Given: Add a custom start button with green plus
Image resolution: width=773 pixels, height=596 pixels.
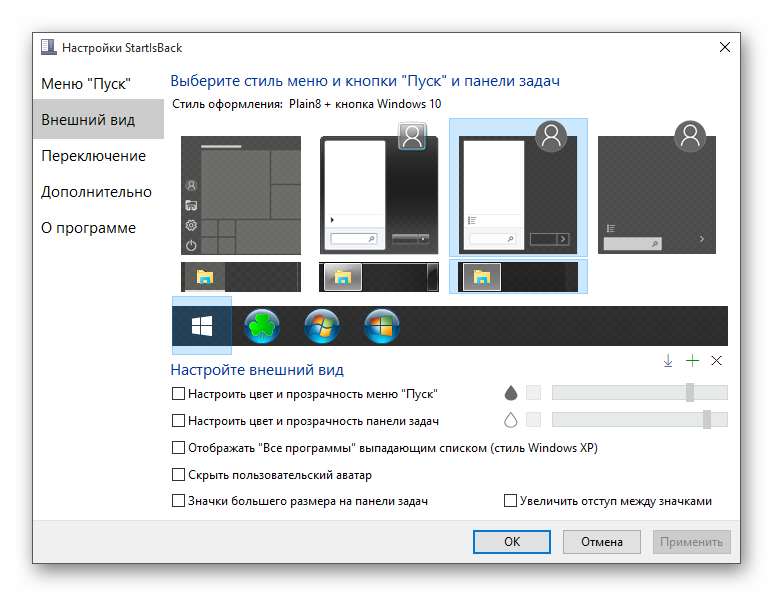Looking at the screenshot, I should (692, 361).
